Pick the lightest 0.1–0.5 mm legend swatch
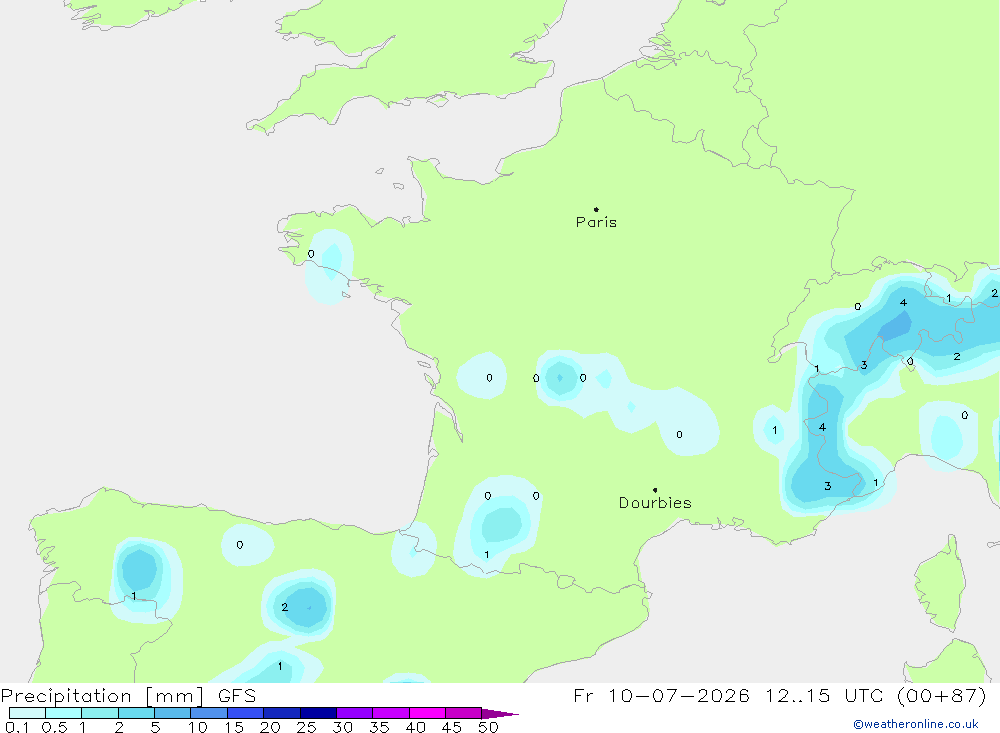Image resolution: width=1000 pixels, height=733 pixels. (x=27, y=713)
